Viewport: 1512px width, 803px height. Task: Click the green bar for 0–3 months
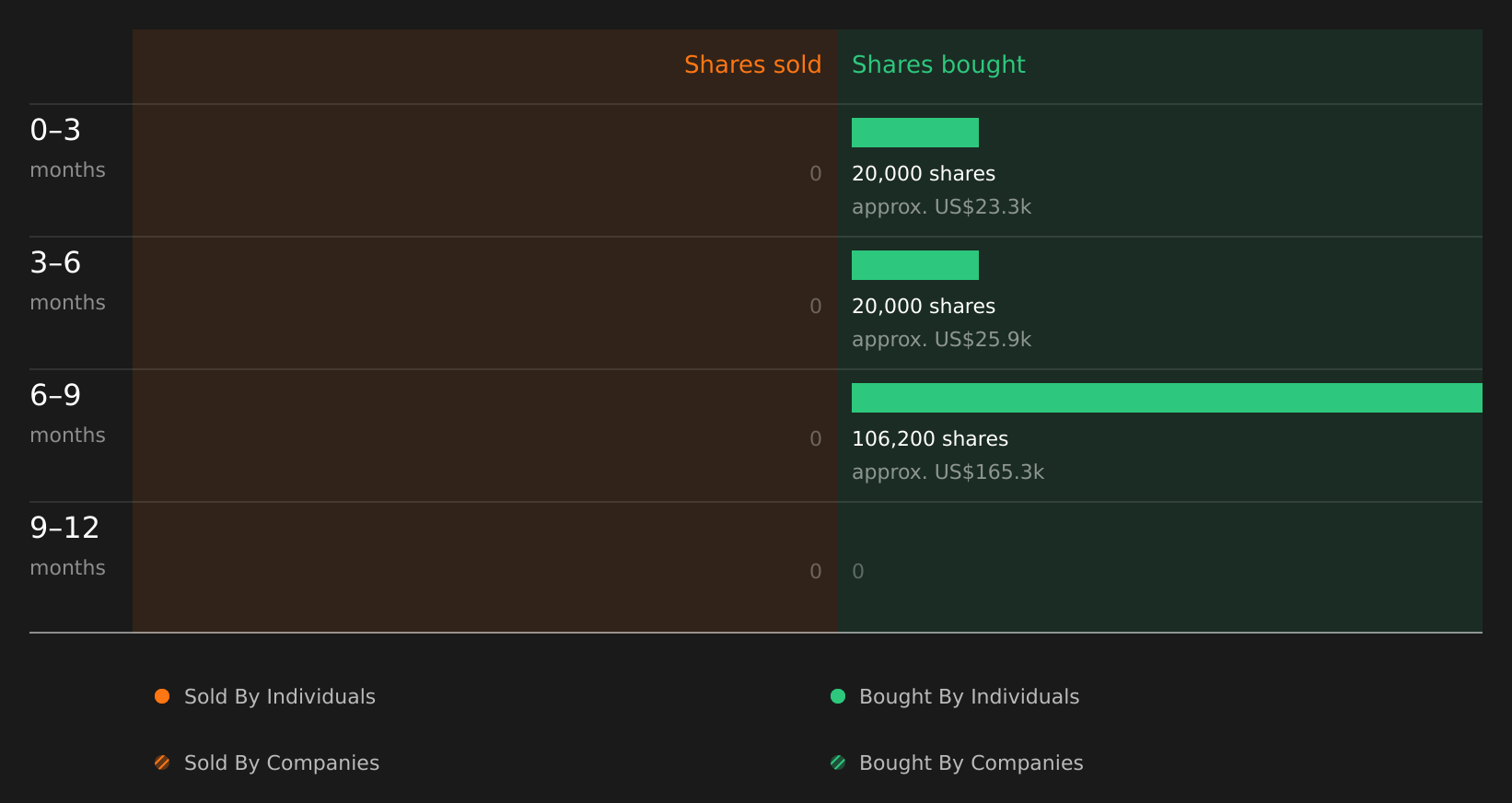click(x=915, y=133)
